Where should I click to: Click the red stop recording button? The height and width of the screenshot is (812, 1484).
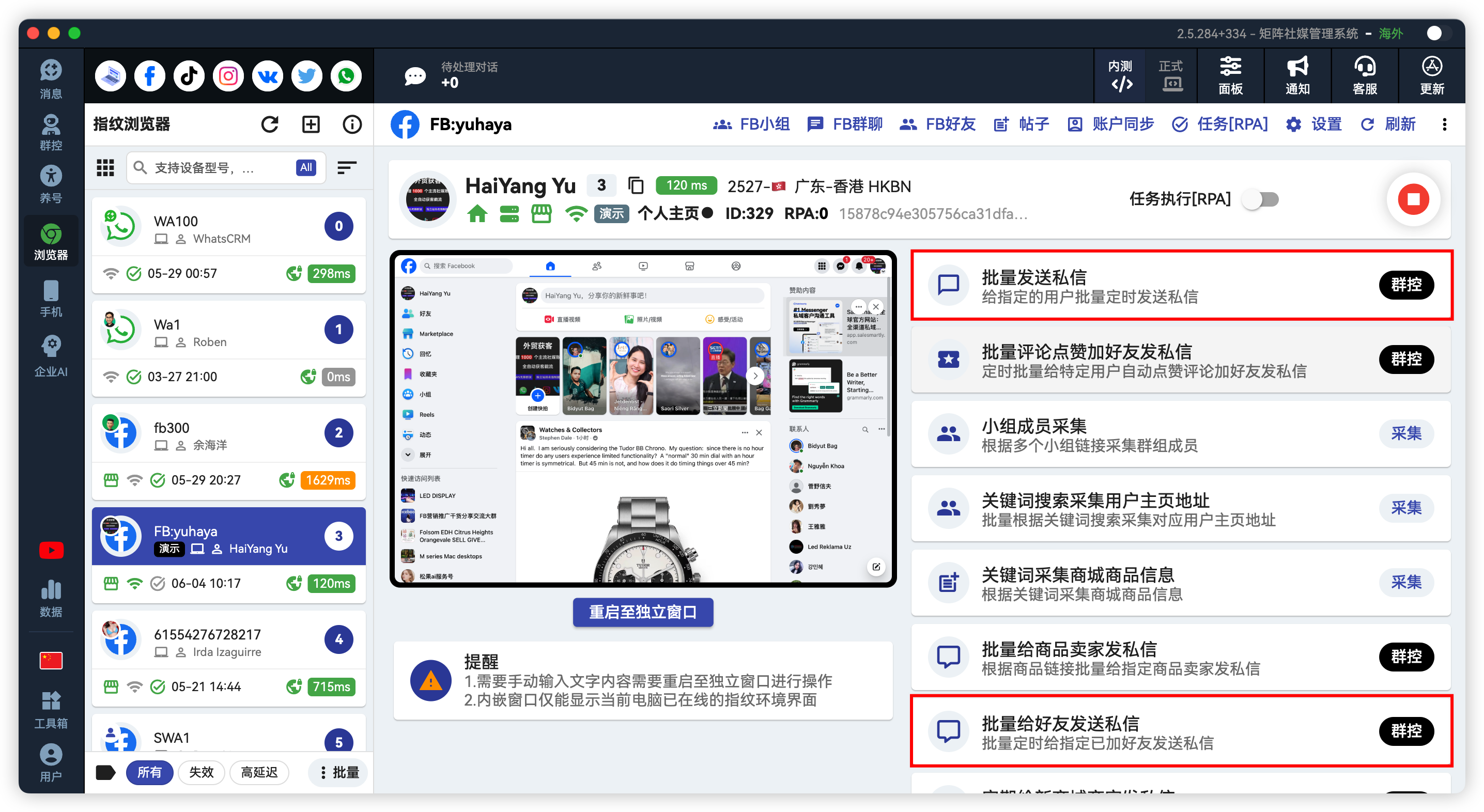1413,199
